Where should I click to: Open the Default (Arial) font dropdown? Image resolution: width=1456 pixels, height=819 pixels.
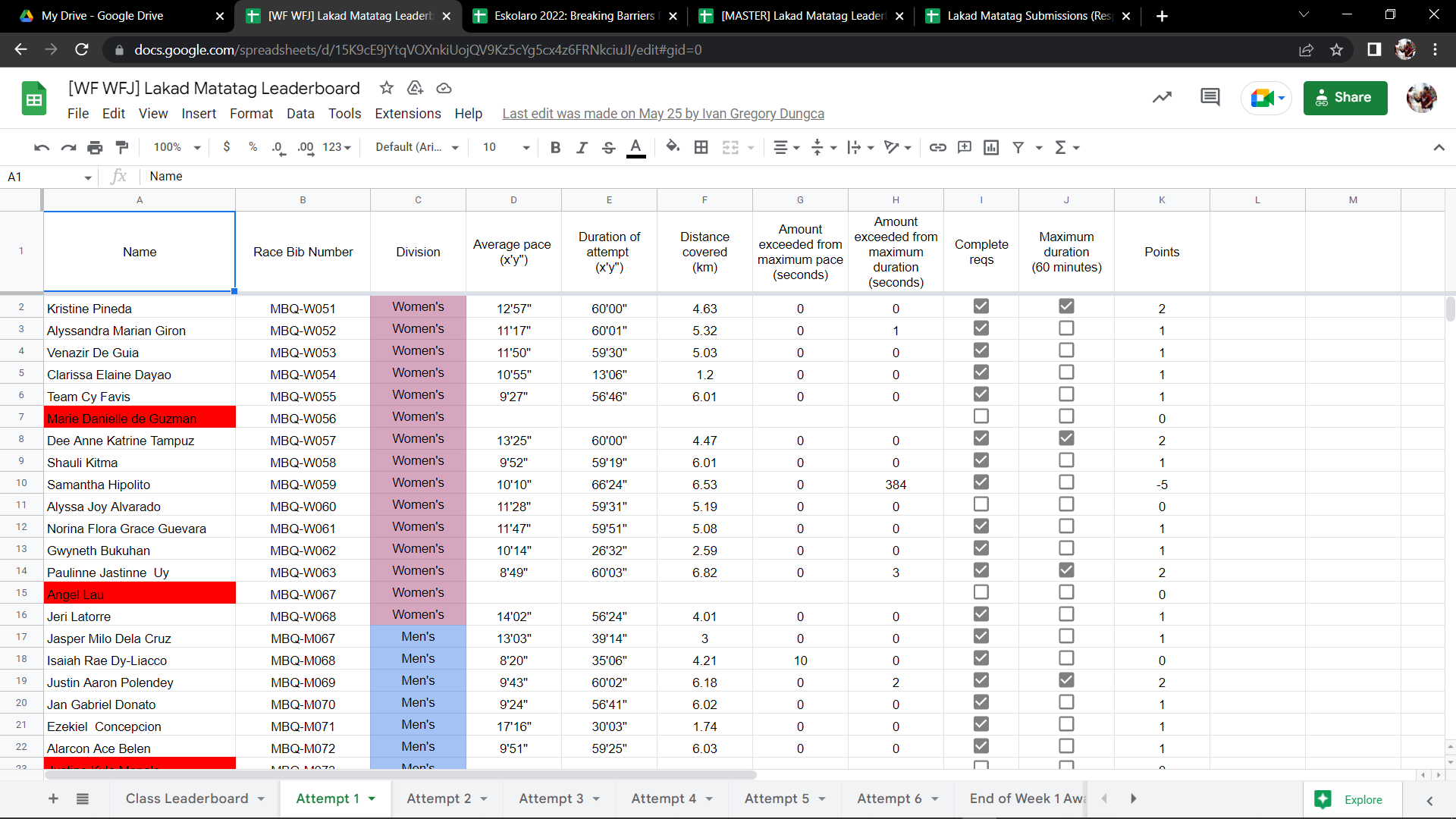coord(417,147)
